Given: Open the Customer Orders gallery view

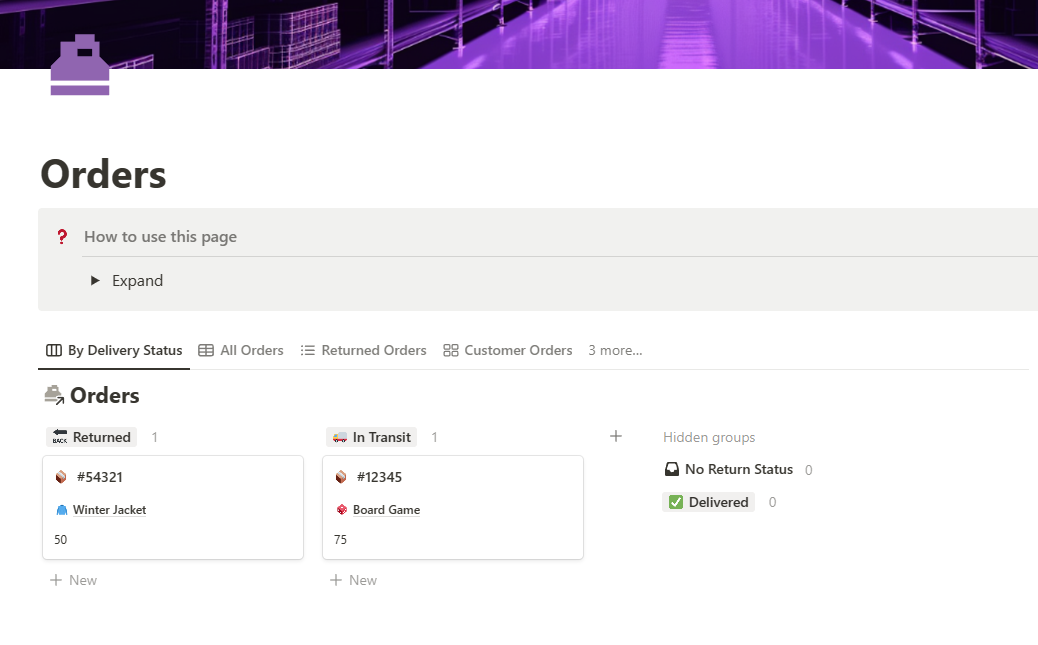Looking at the screenshot, I should (508, 350).
